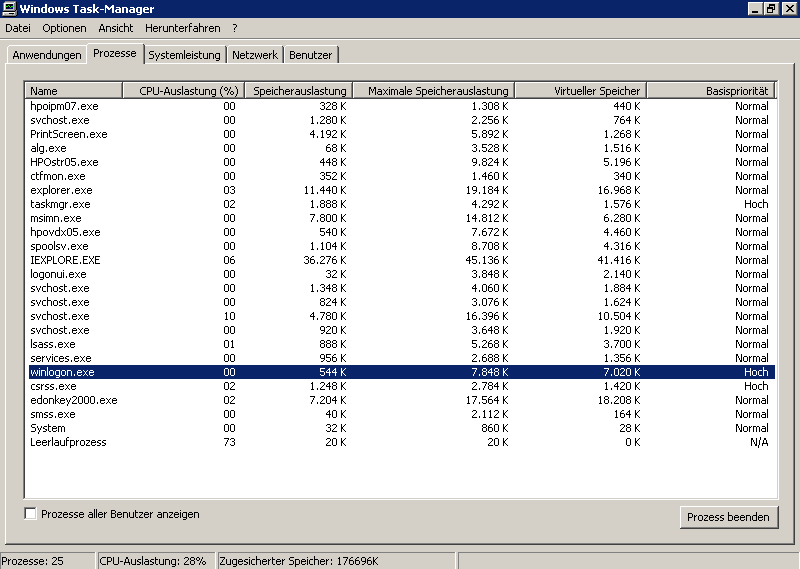The image size is (800, 569).
Task: Restore the window using the title bar button
Action: [770, 9]
